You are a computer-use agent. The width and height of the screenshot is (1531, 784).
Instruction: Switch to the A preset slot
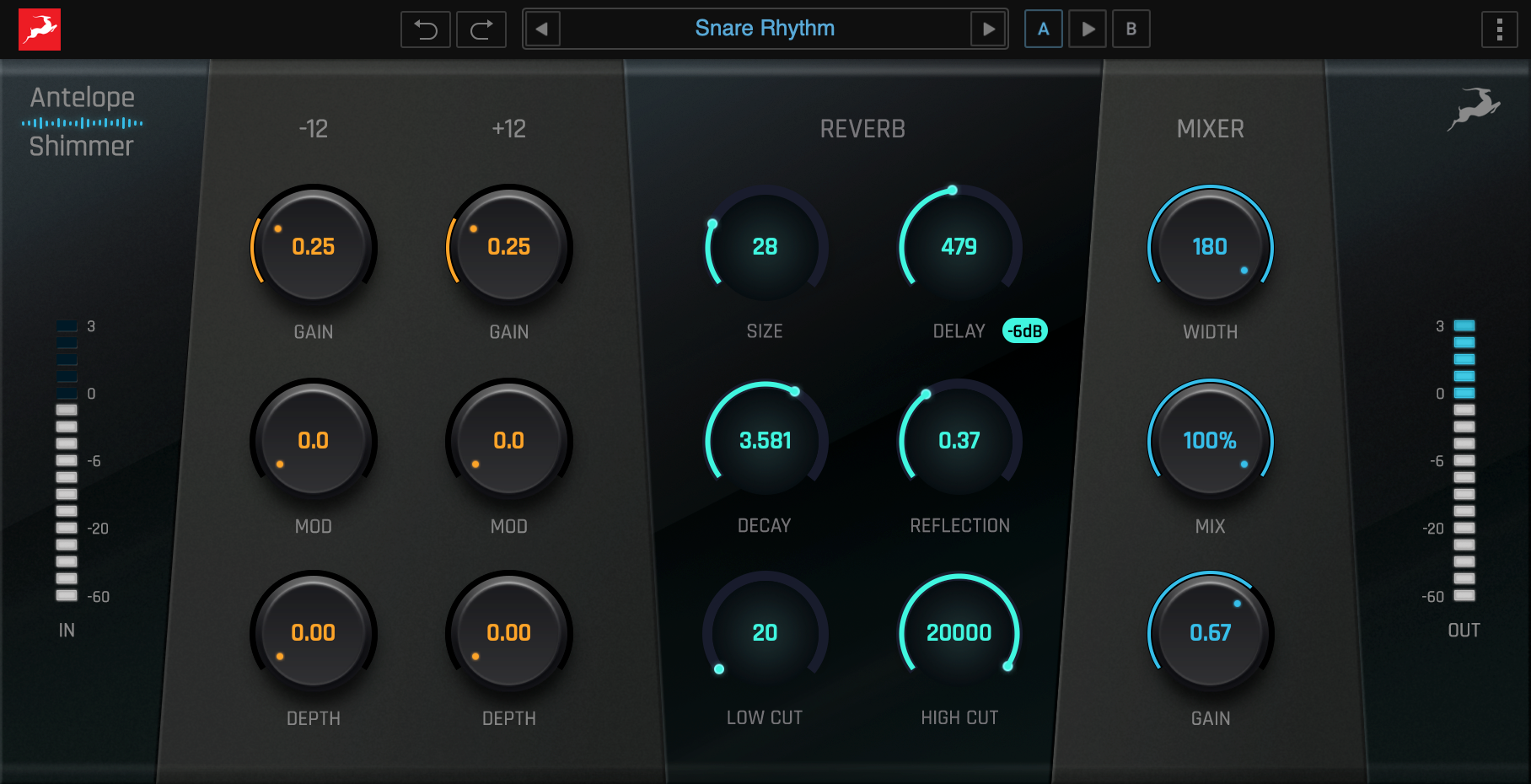click(x=1043, y=30)
